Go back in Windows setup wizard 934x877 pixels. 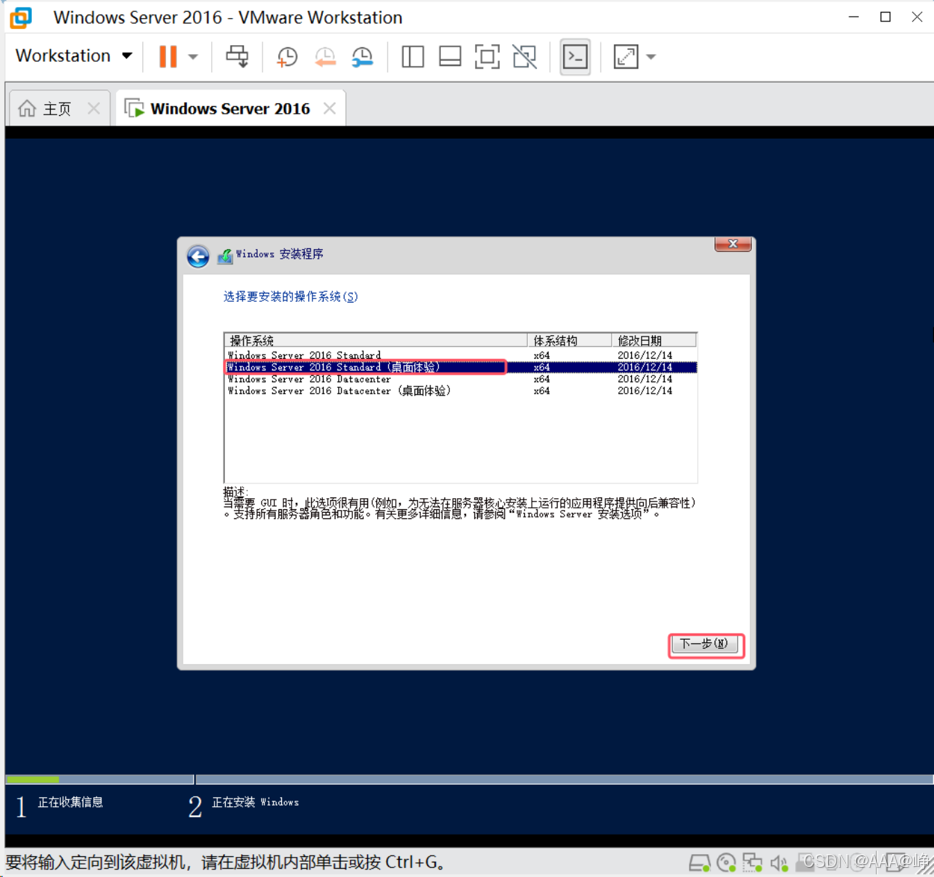point(198,257)
